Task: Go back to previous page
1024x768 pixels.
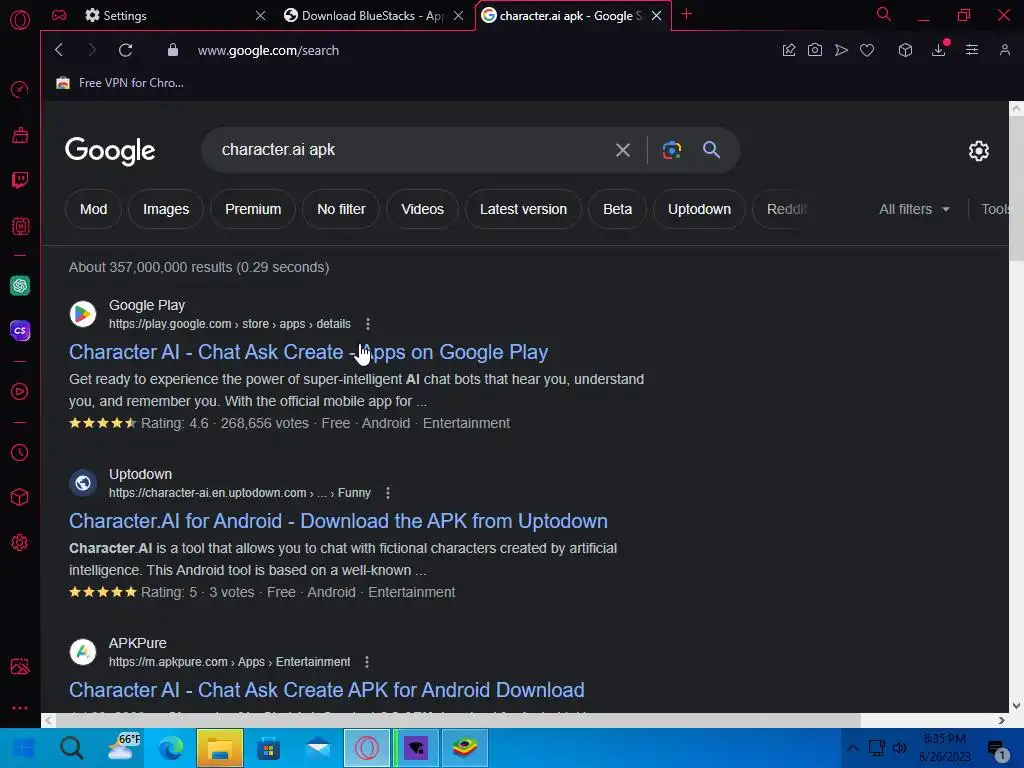Action: [x=59, y=50]
